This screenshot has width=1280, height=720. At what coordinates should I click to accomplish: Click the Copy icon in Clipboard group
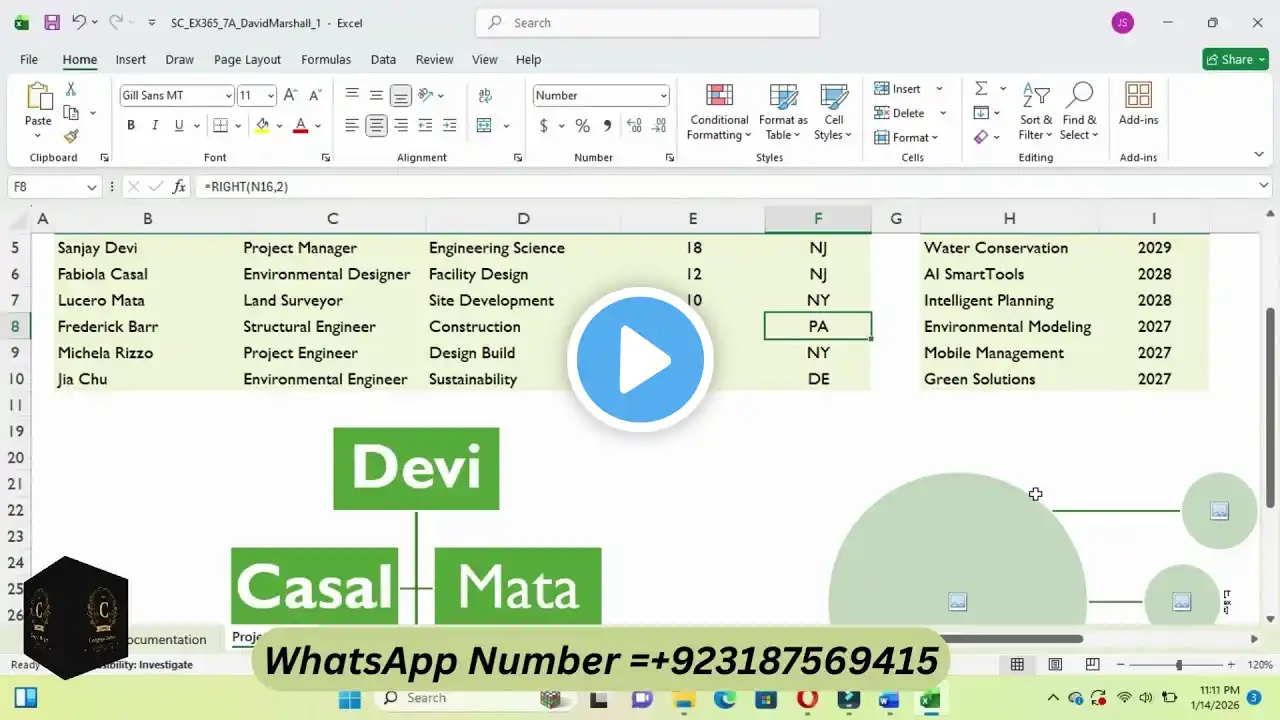point(71,113)
